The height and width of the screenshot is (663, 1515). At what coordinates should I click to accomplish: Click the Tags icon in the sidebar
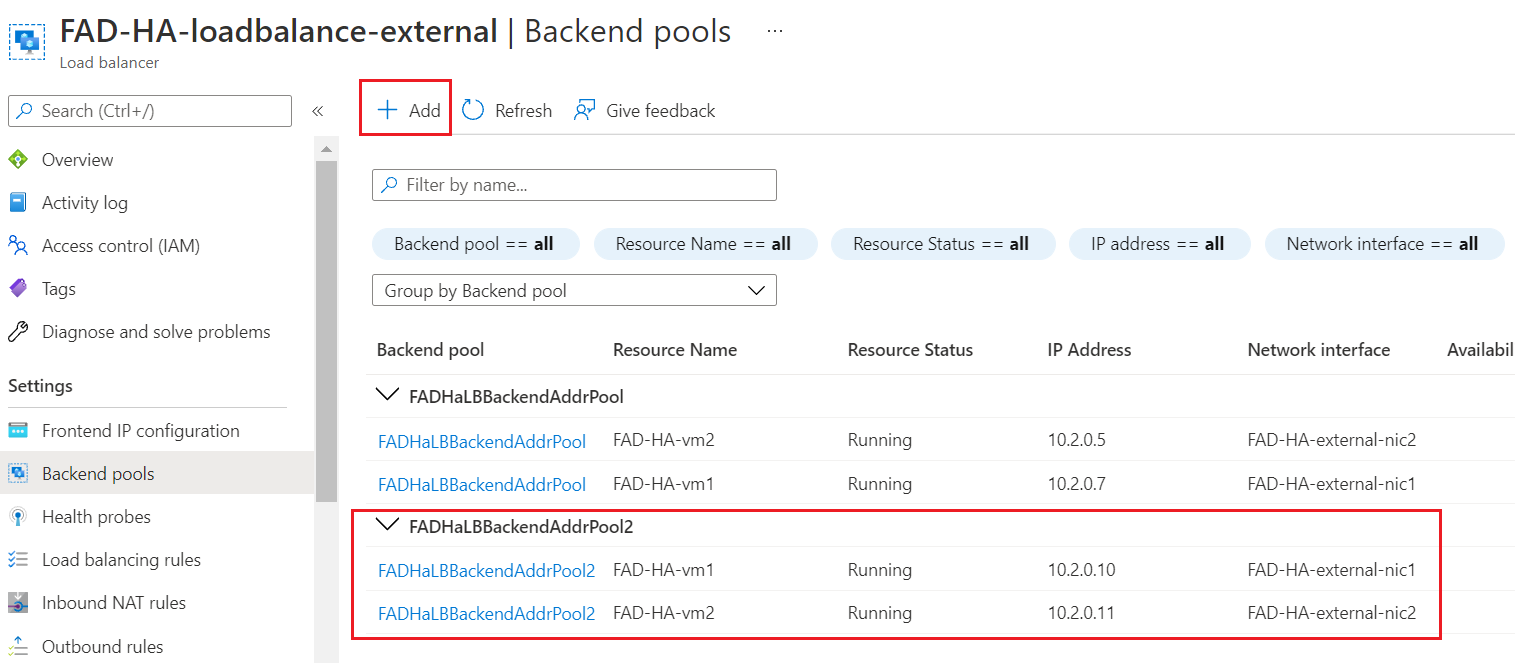tap(20, 288)
